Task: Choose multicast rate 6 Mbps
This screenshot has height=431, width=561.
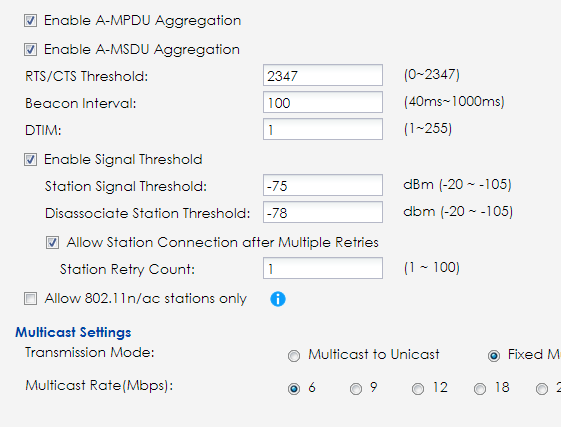Action: pyautogui.click(x=294, y=389)
